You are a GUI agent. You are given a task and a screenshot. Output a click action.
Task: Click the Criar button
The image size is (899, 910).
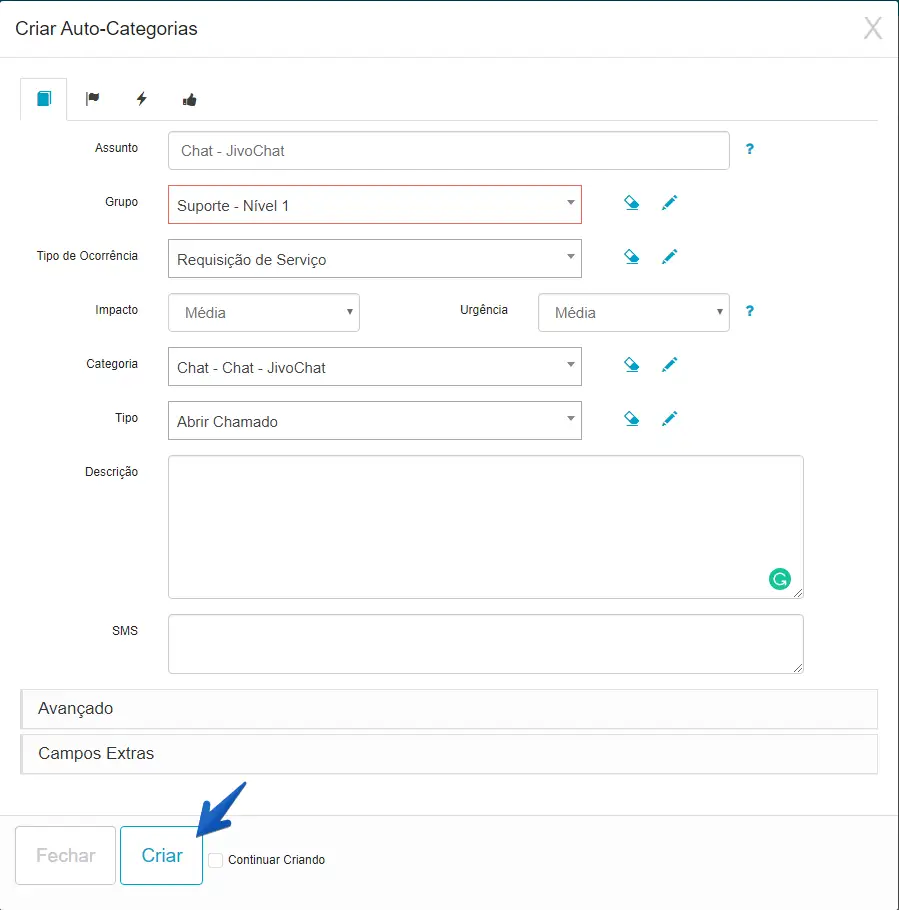coord(162,855)
